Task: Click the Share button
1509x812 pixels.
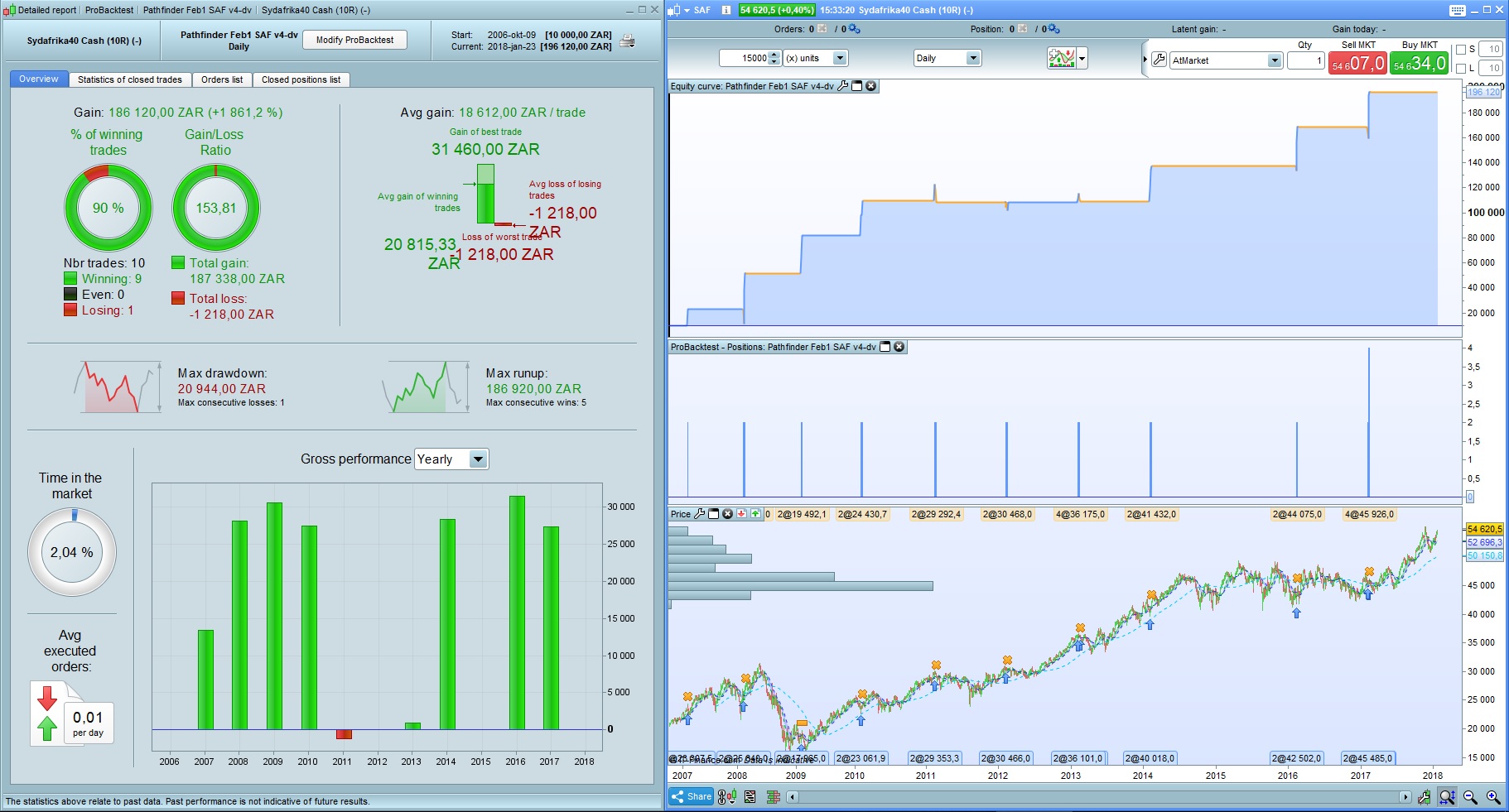Action: (x=692, y=796)
